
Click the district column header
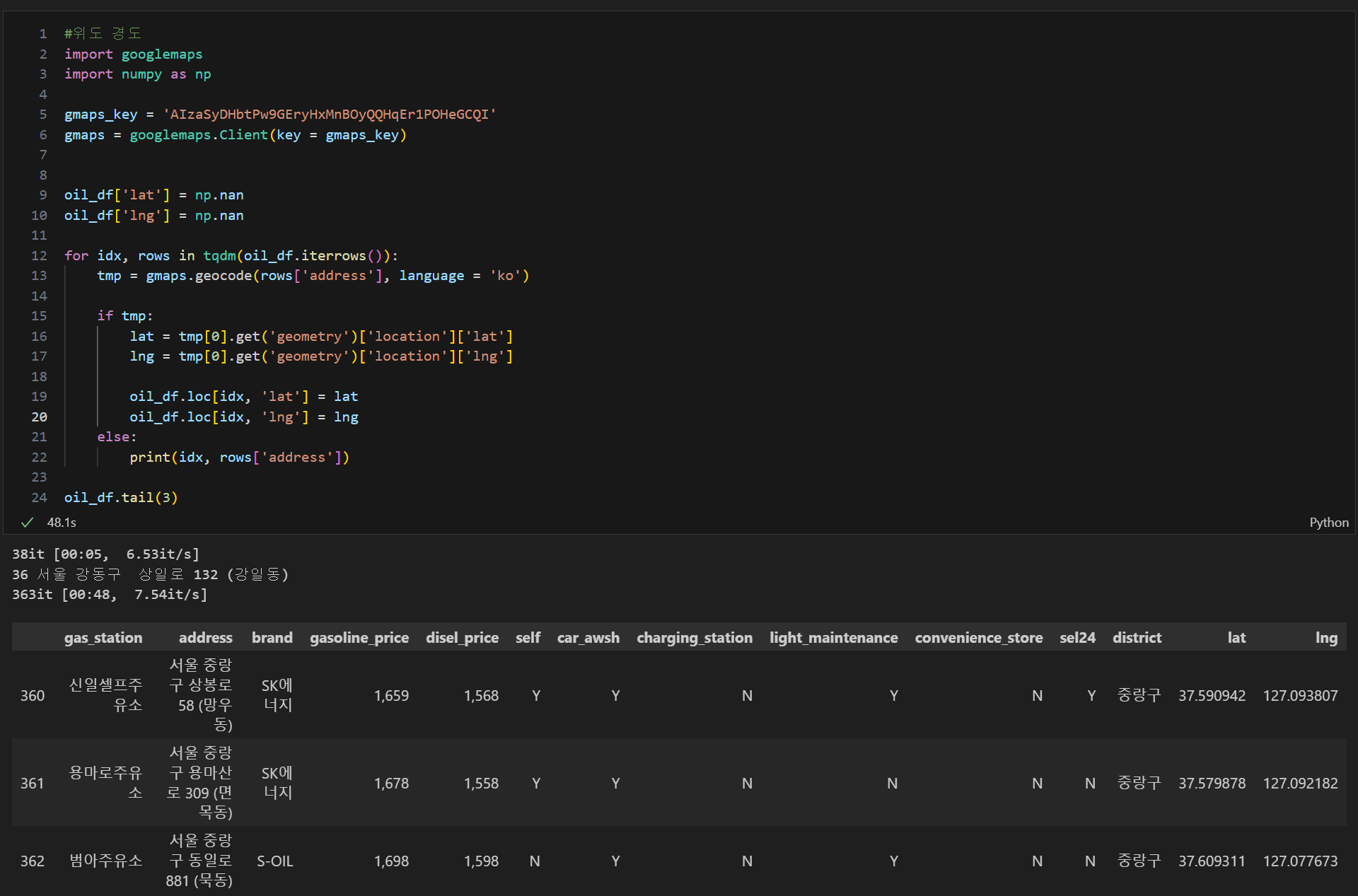1137,638
